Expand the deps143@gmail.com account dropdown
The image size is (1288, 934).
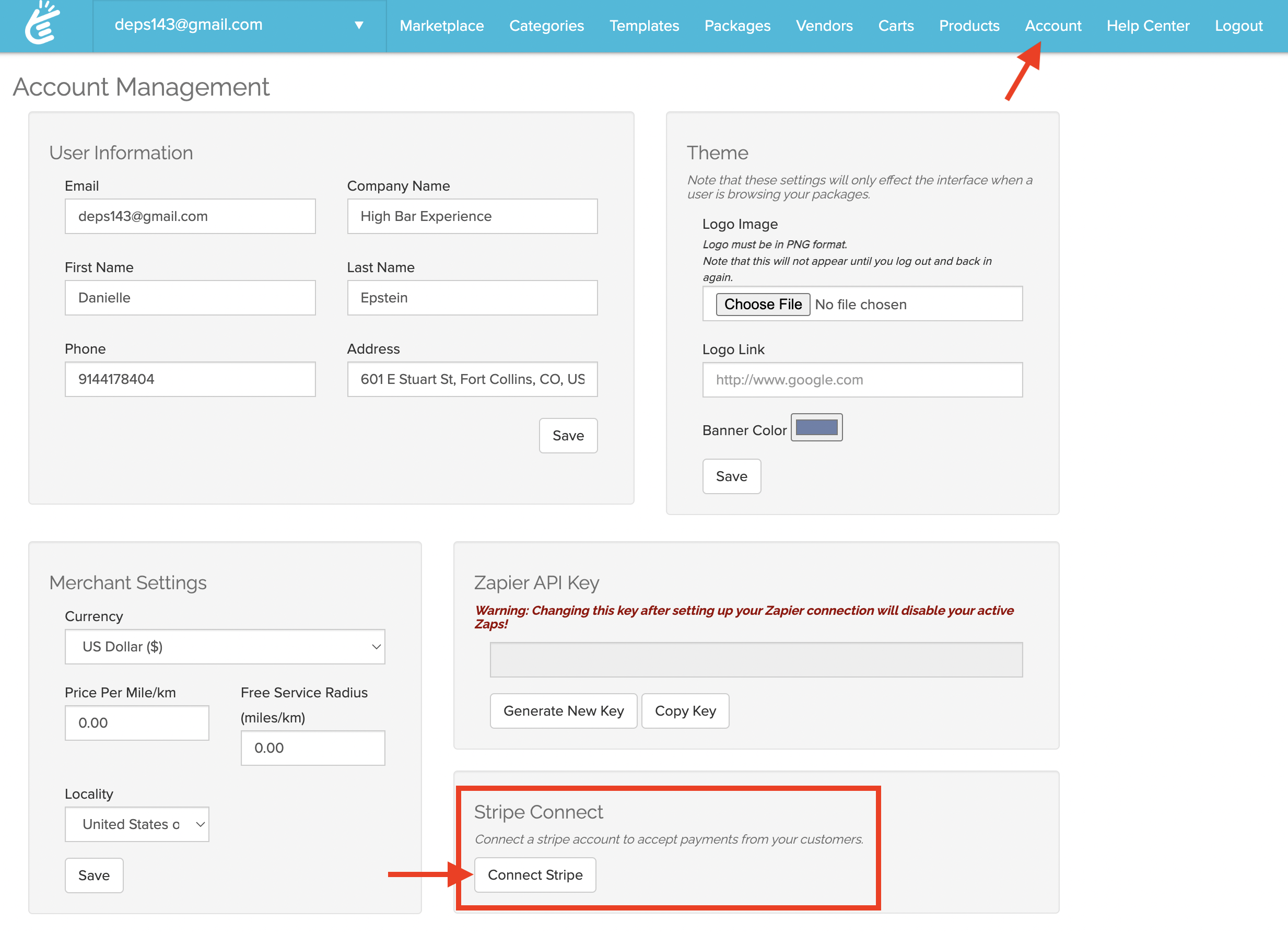click(358, 25)
